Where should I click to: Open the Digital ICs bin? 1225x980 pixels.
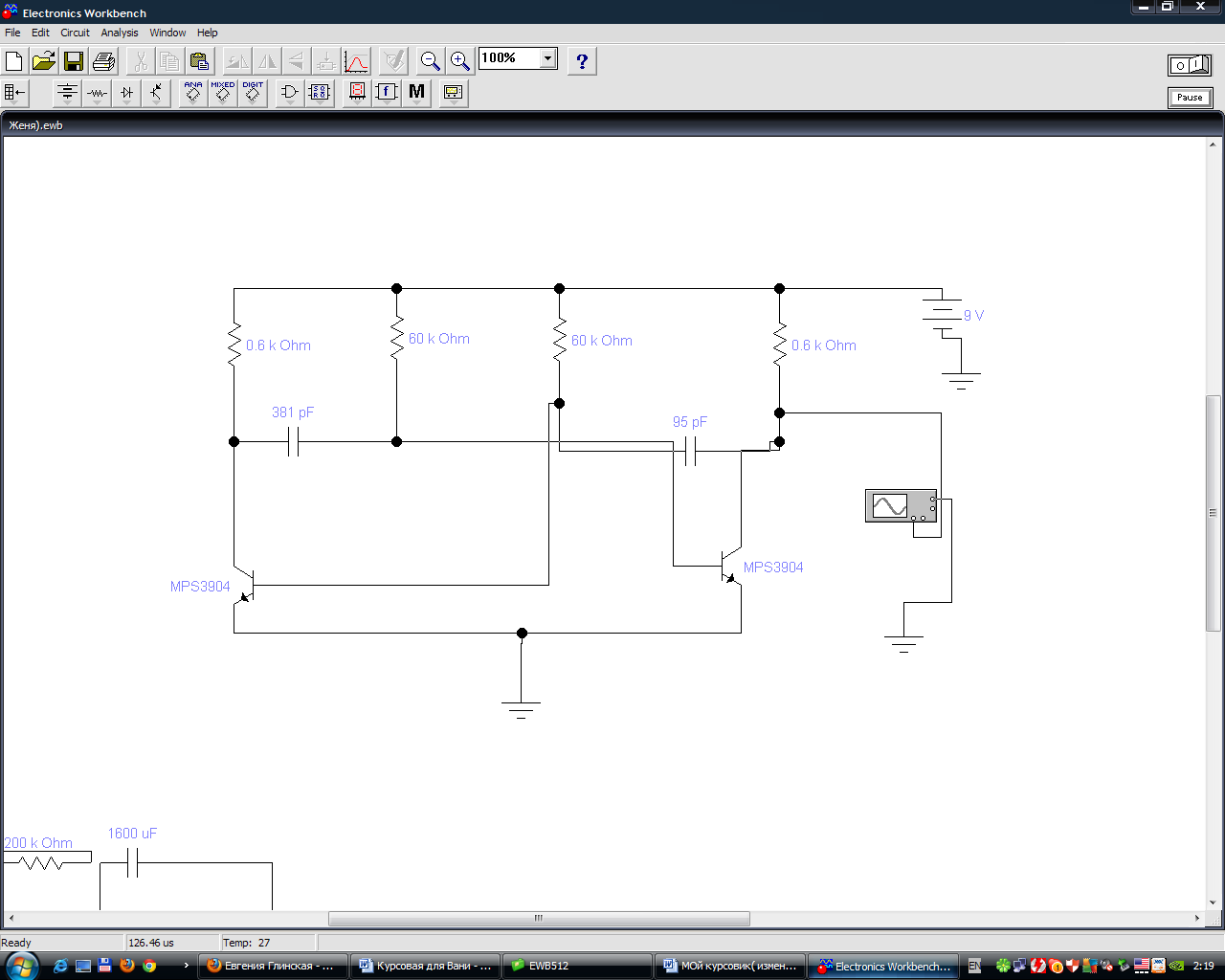pyautogui.click(x=253, y=93)
